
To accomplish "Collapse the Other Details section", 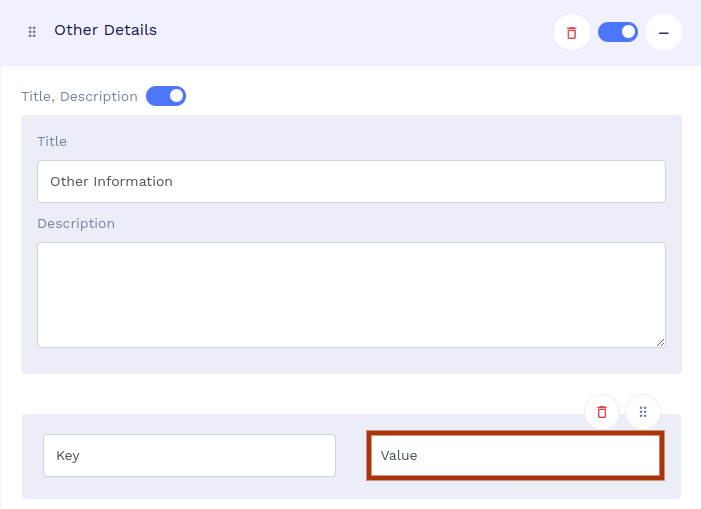I will [x=663, y=32].
